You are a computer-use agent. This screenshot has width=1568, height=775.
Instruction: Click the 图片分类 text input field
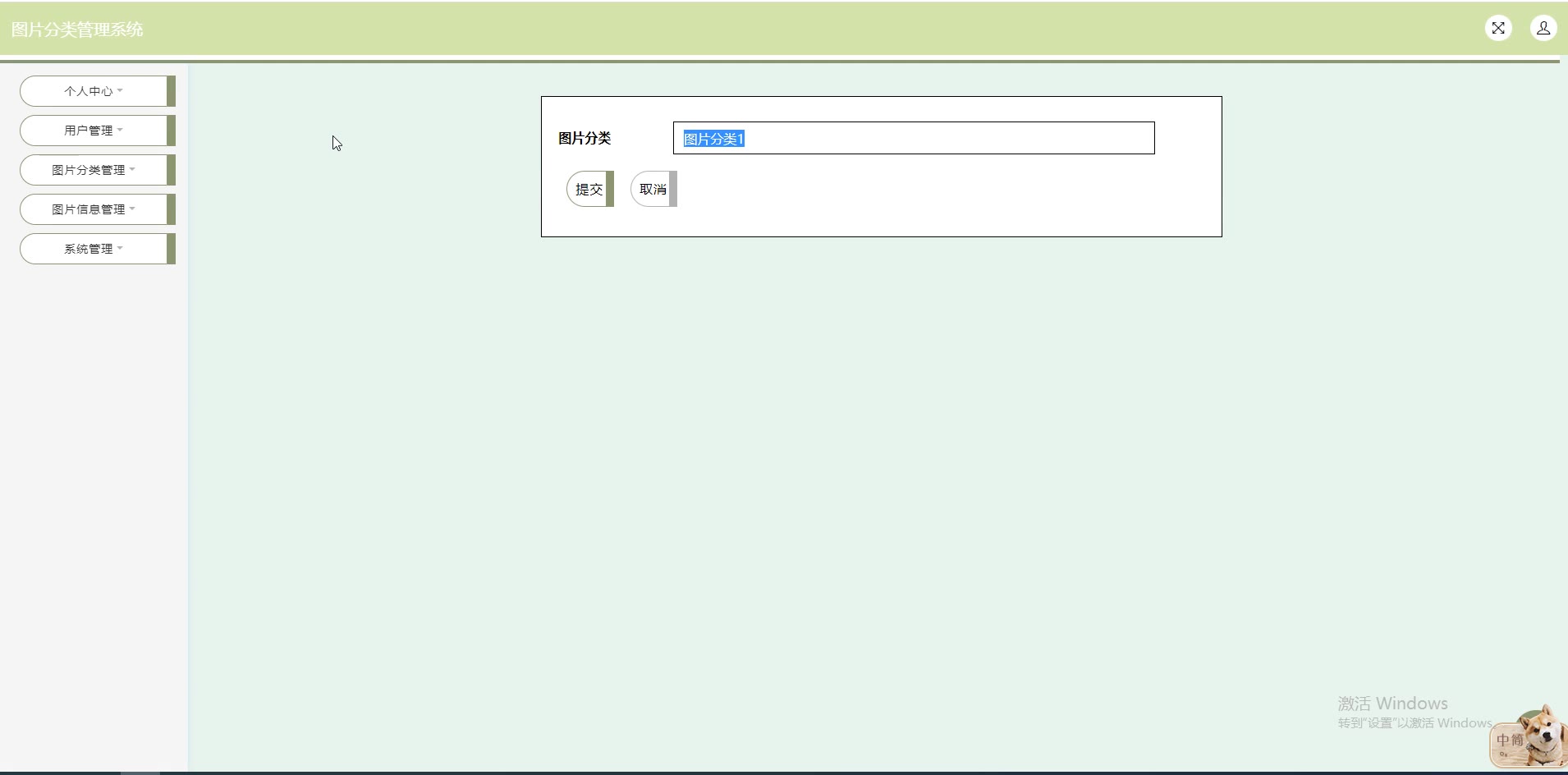tap(914, 138)
